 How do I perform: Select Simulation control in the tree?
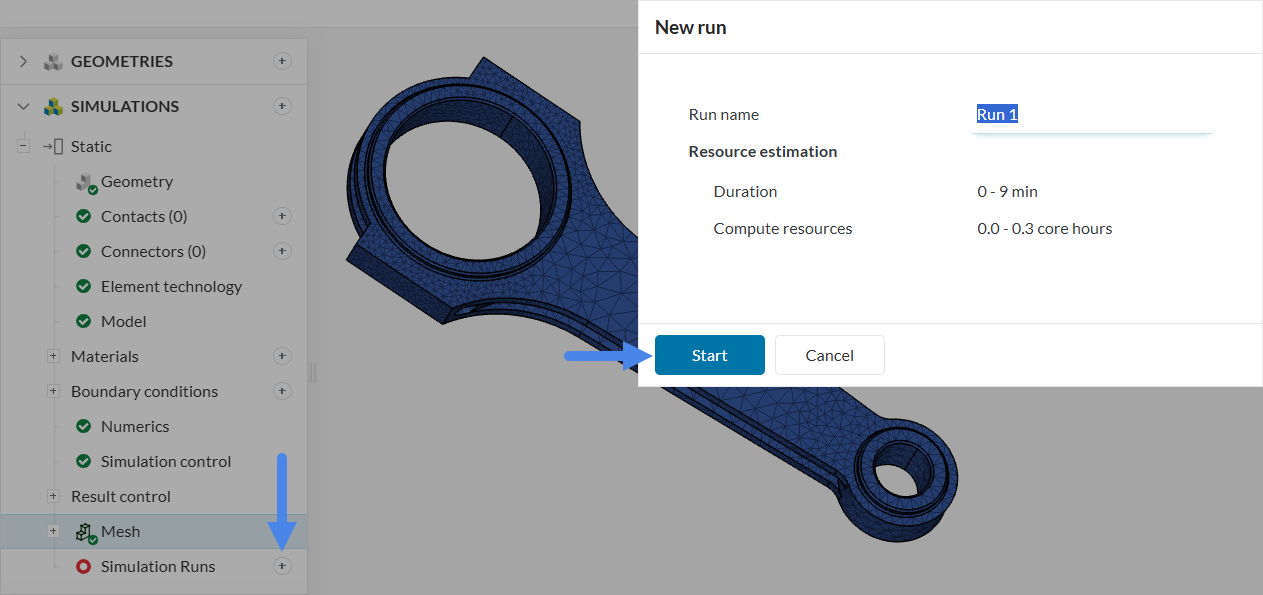pos(165,461)
